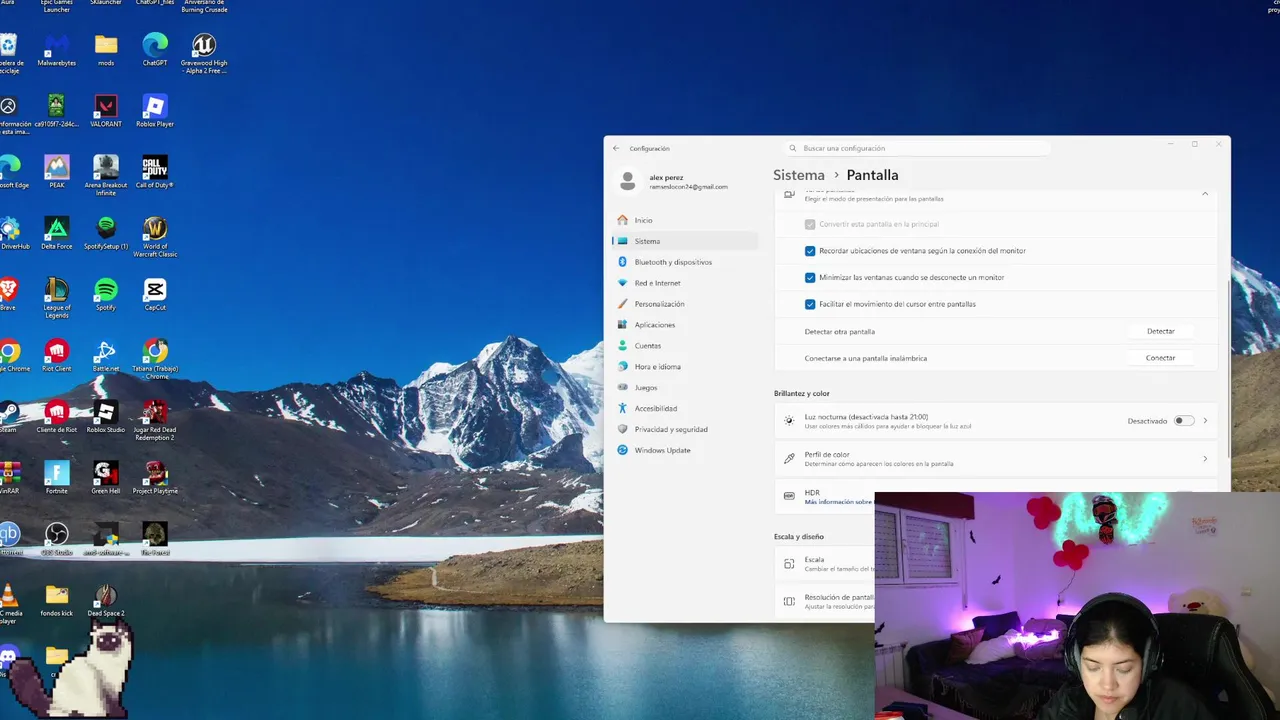The image size is (1280, 720).
Task: Open the Escala setting row
Action: click(x=825, y=564)
